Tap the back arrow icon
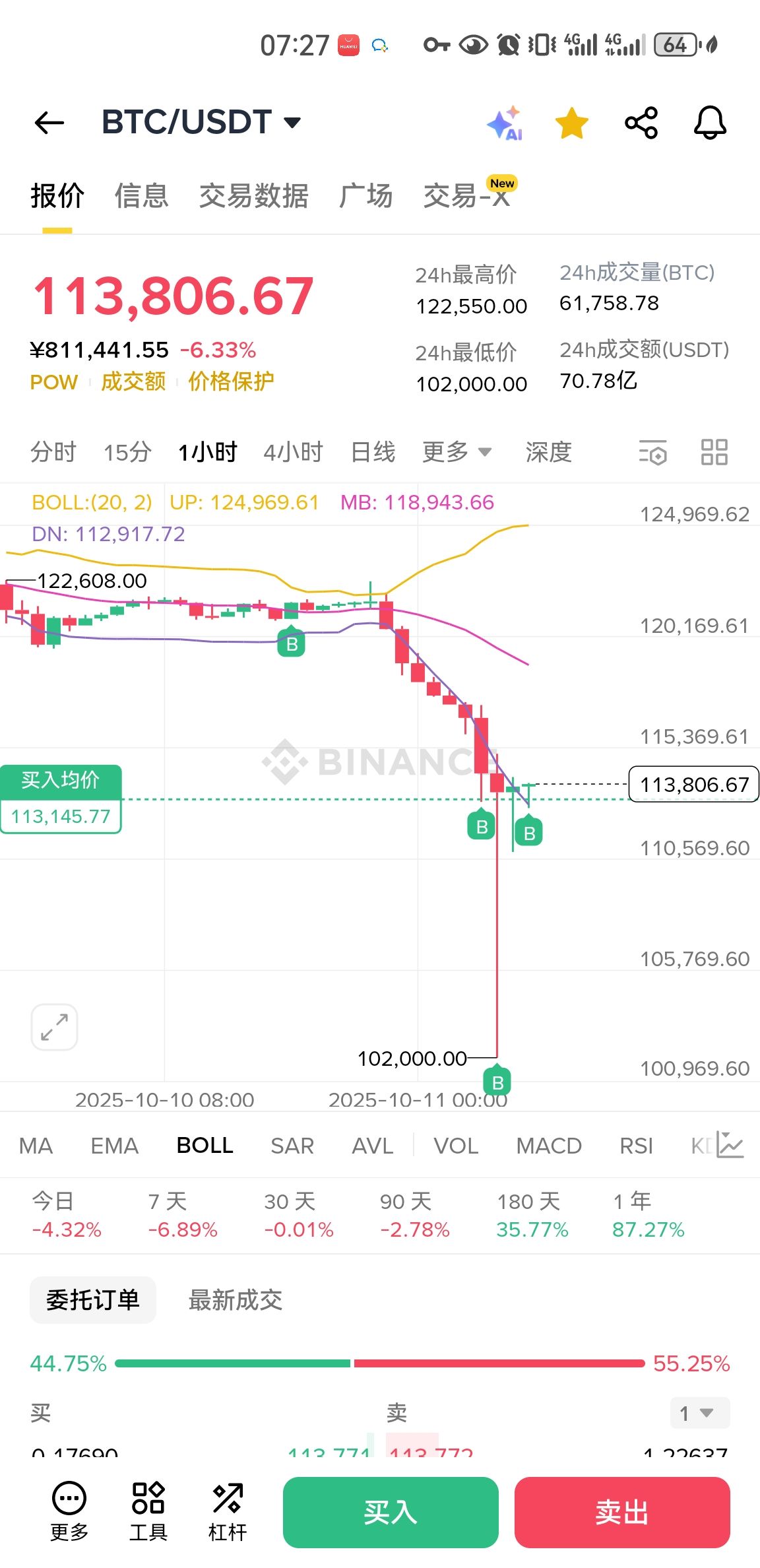Screen dimensions: 760x1568 (49, 123)
